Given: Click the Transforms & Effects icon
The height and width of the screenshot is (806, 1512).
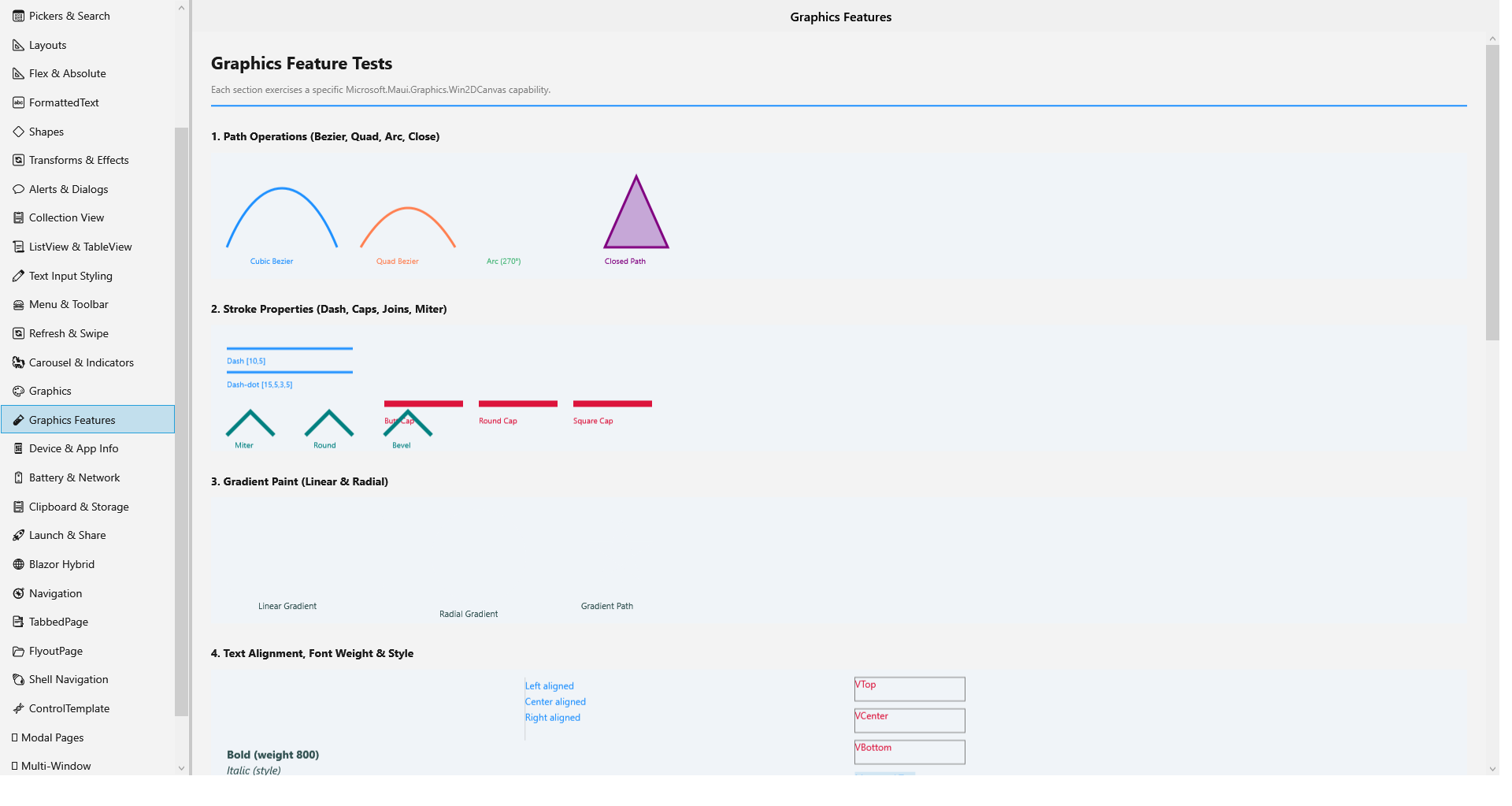Looking at the screenshot, I should coord(18,160).
